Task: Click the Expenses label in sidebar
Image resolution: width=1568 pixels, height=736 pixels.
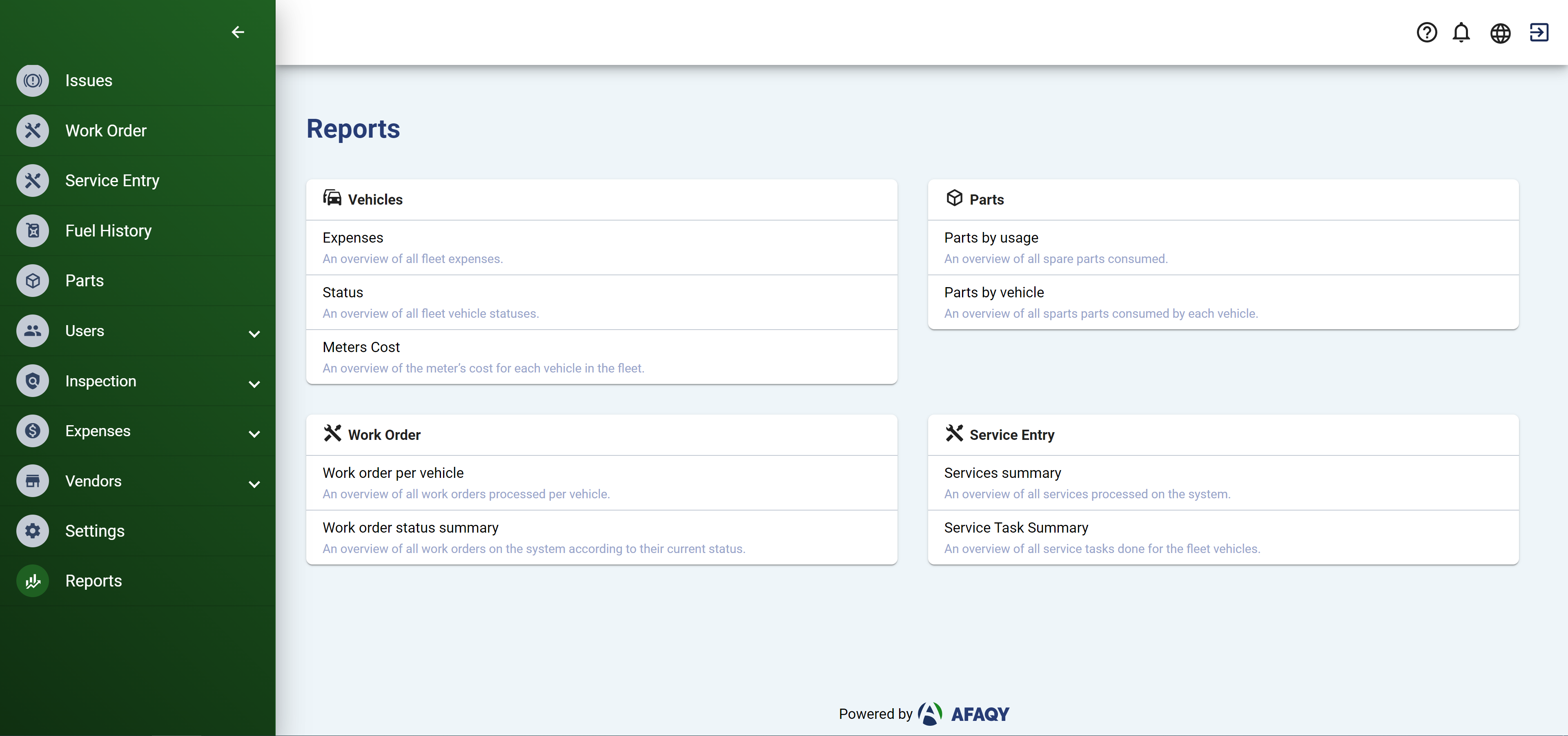Action: tap(98, 431)
